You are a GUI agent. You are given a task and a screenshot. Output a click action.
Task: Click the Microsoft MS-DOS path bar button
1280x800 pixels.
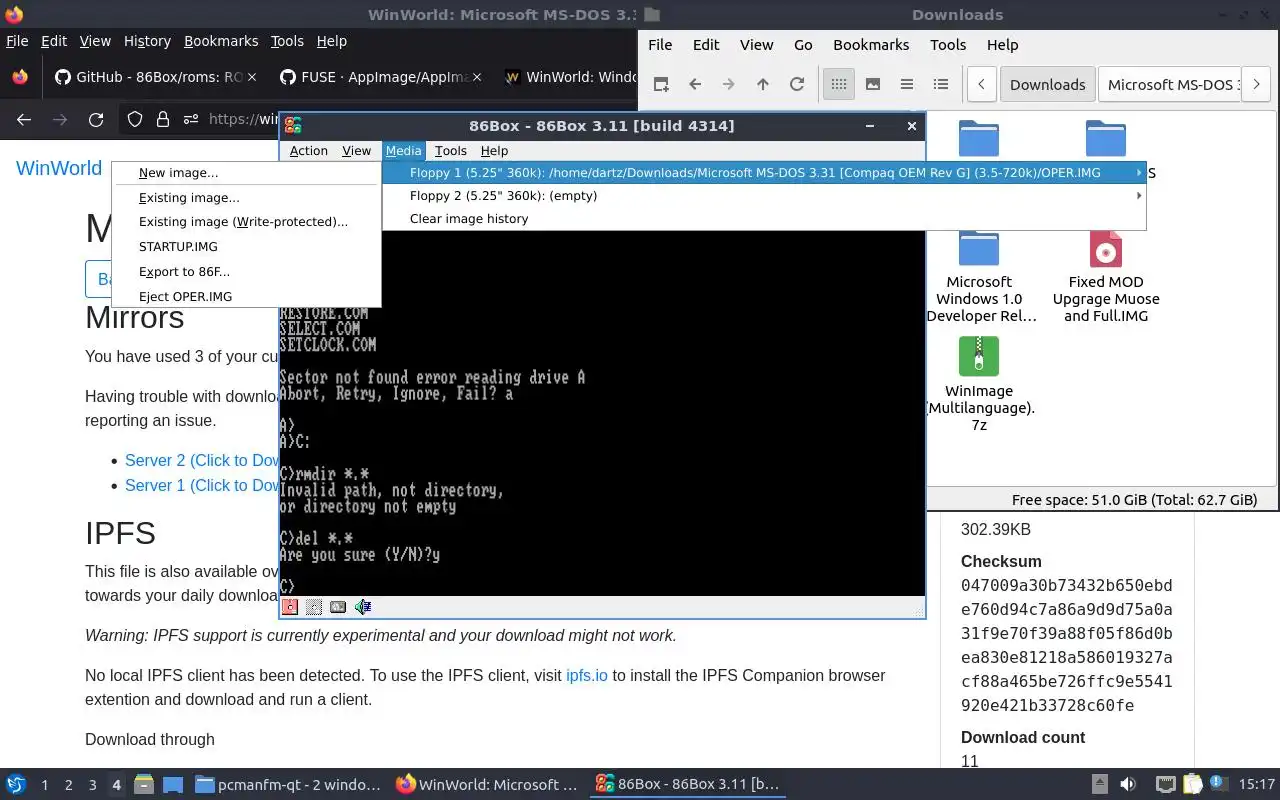[1172, 84]
